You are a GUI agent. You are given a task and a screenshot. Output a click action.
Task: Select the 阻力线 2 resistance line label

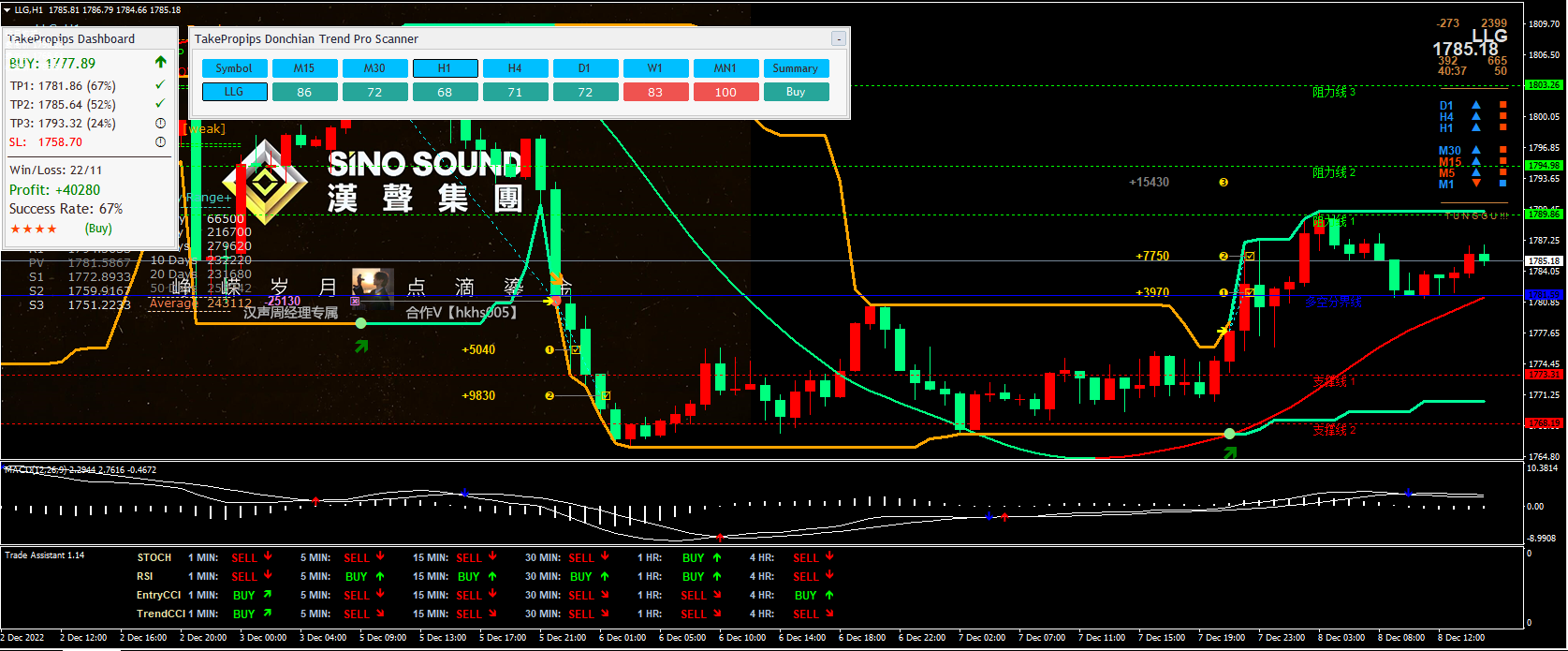1334,172
